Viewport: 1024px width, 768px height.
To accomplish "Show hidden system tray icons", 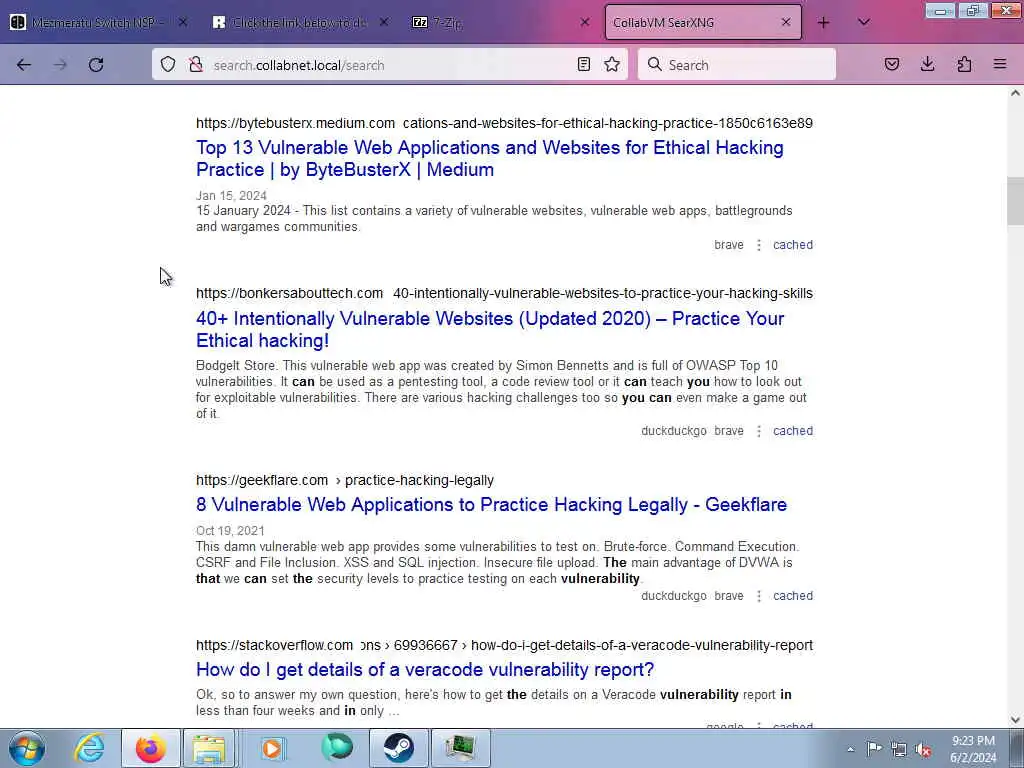I will [851, 750].
